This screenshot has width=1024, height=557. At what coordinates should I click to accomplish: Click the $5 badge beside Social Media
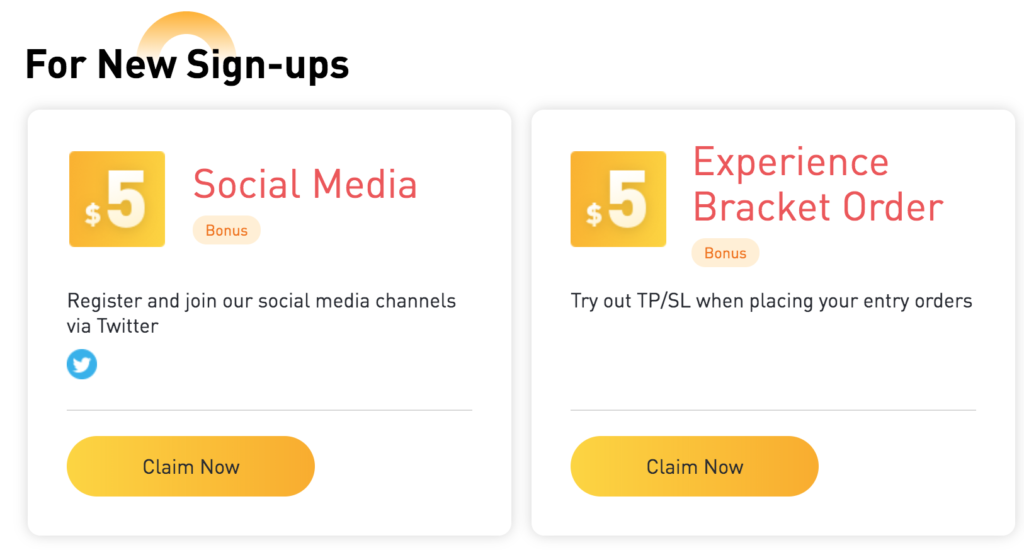tap(117, 199)
